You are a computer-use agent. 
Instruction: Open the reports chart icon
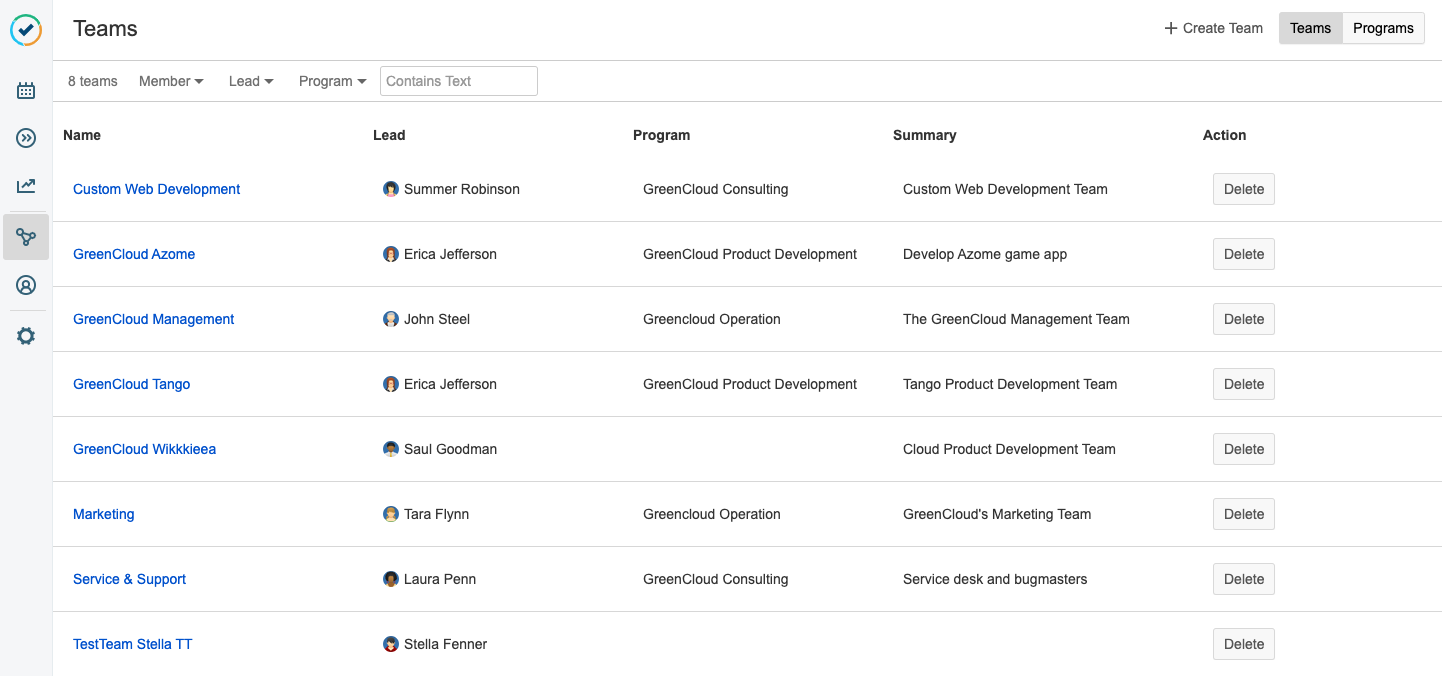[x=26, y=186]
